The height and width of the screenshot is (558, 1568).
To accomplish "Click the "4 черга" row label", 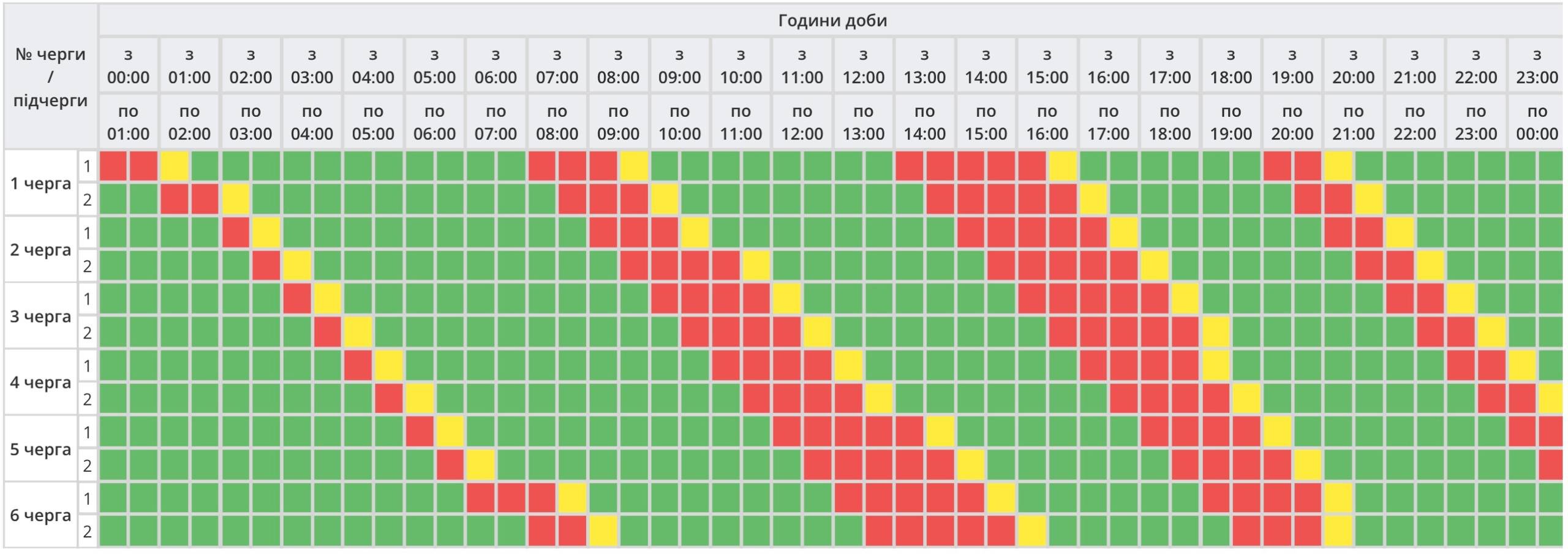I will (40, 382).
